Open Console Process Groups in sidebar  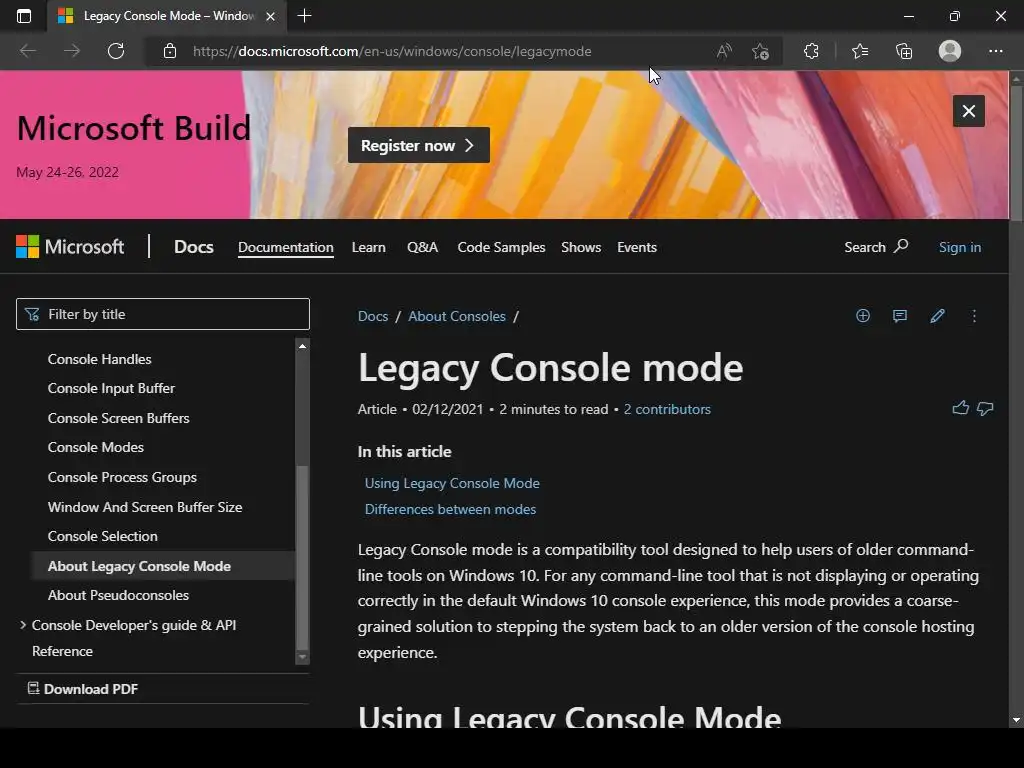click(122, 477)
